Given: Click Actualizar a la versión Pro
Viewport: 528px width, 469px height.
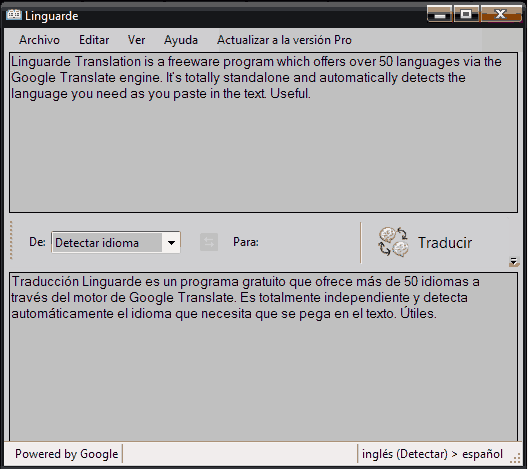Looking at the screenshot, I should [x=284, y=40].
